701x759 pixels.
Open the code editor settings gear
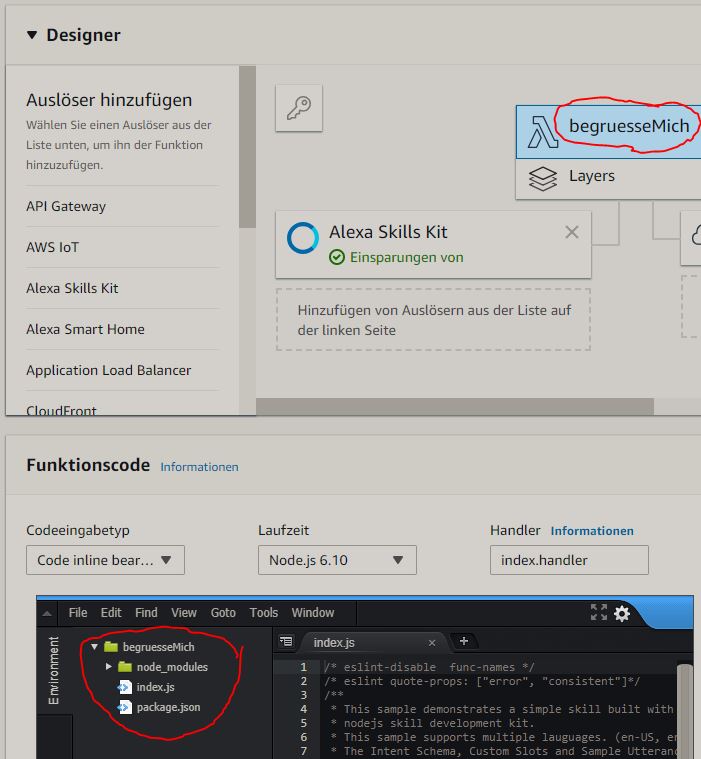click(x=622, y=613)
